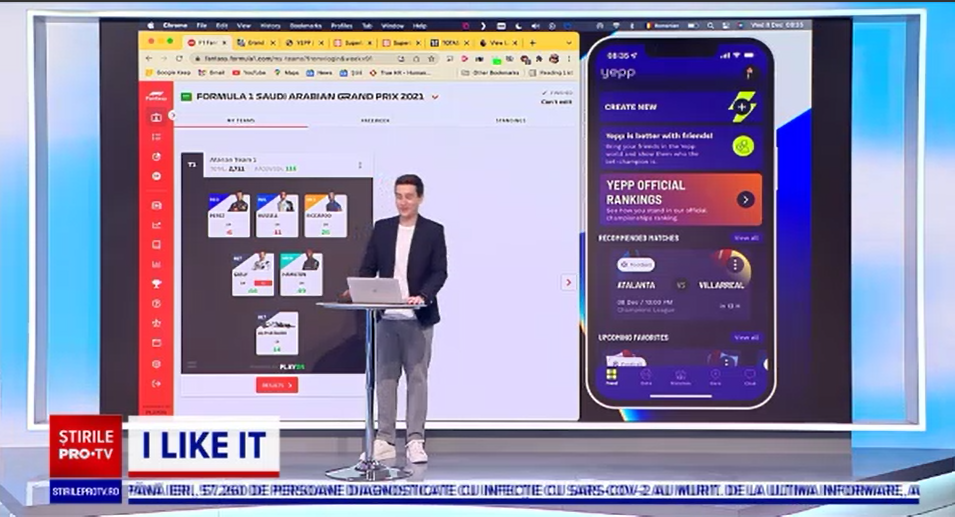Viewport: 955px width, 517px height.
Task: Open the Feed tab in Yepp
Action: pos(612,377)
